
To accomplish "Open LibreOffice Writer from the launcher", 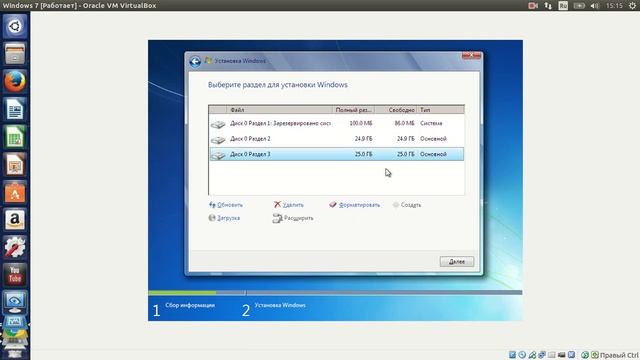I will click(15, 109).
